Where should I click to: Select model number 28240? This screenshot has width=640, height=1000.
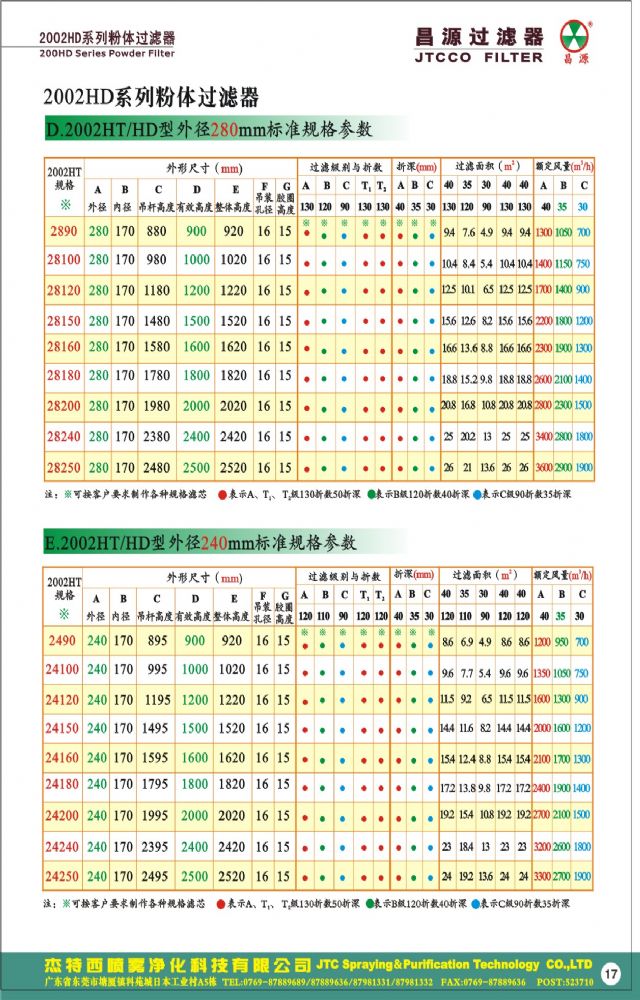[64, 436]
